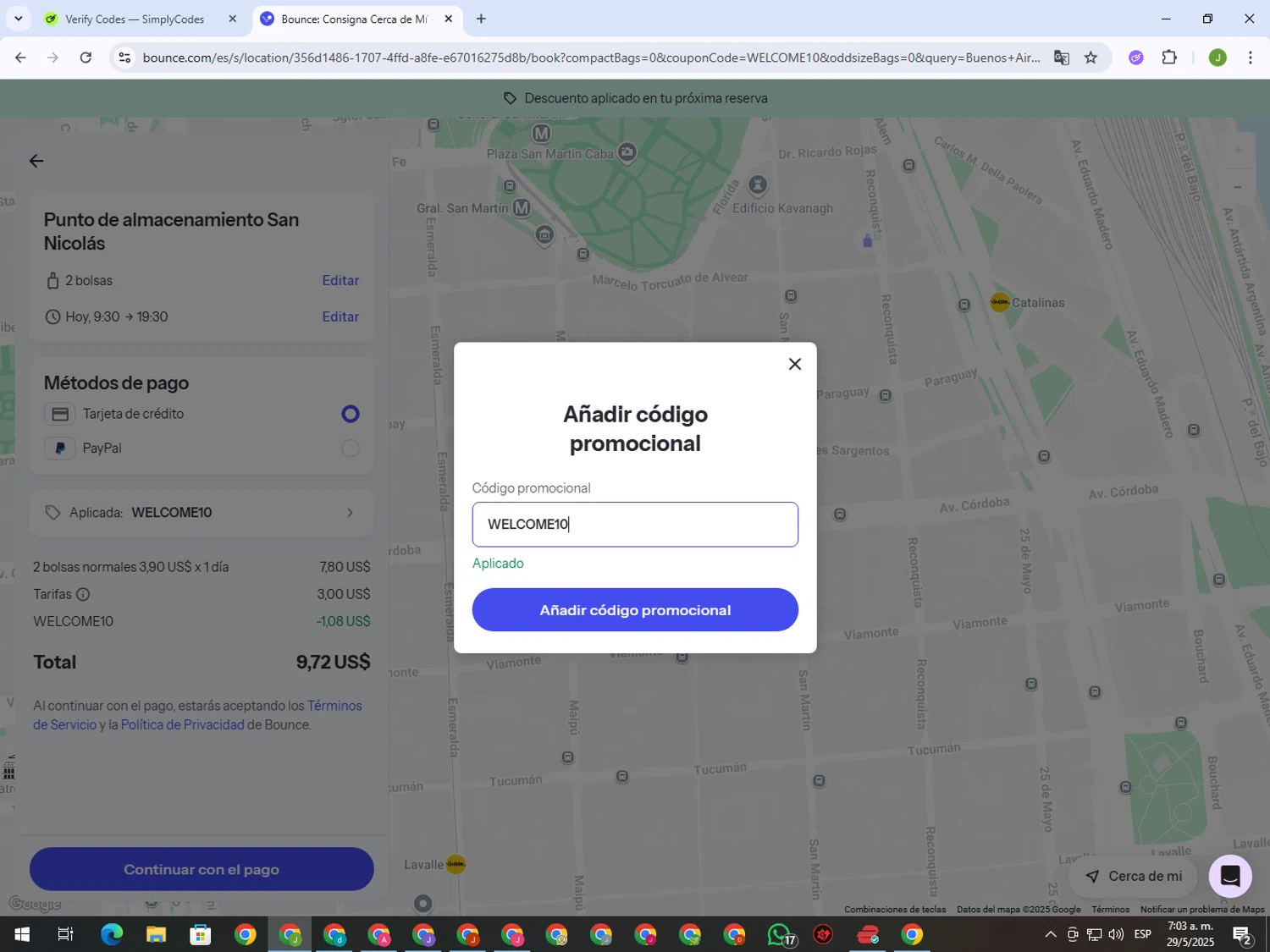The height and width of the screenshot is (952, 1270).
Task: Reload the page
Action: tap(86, 58)
